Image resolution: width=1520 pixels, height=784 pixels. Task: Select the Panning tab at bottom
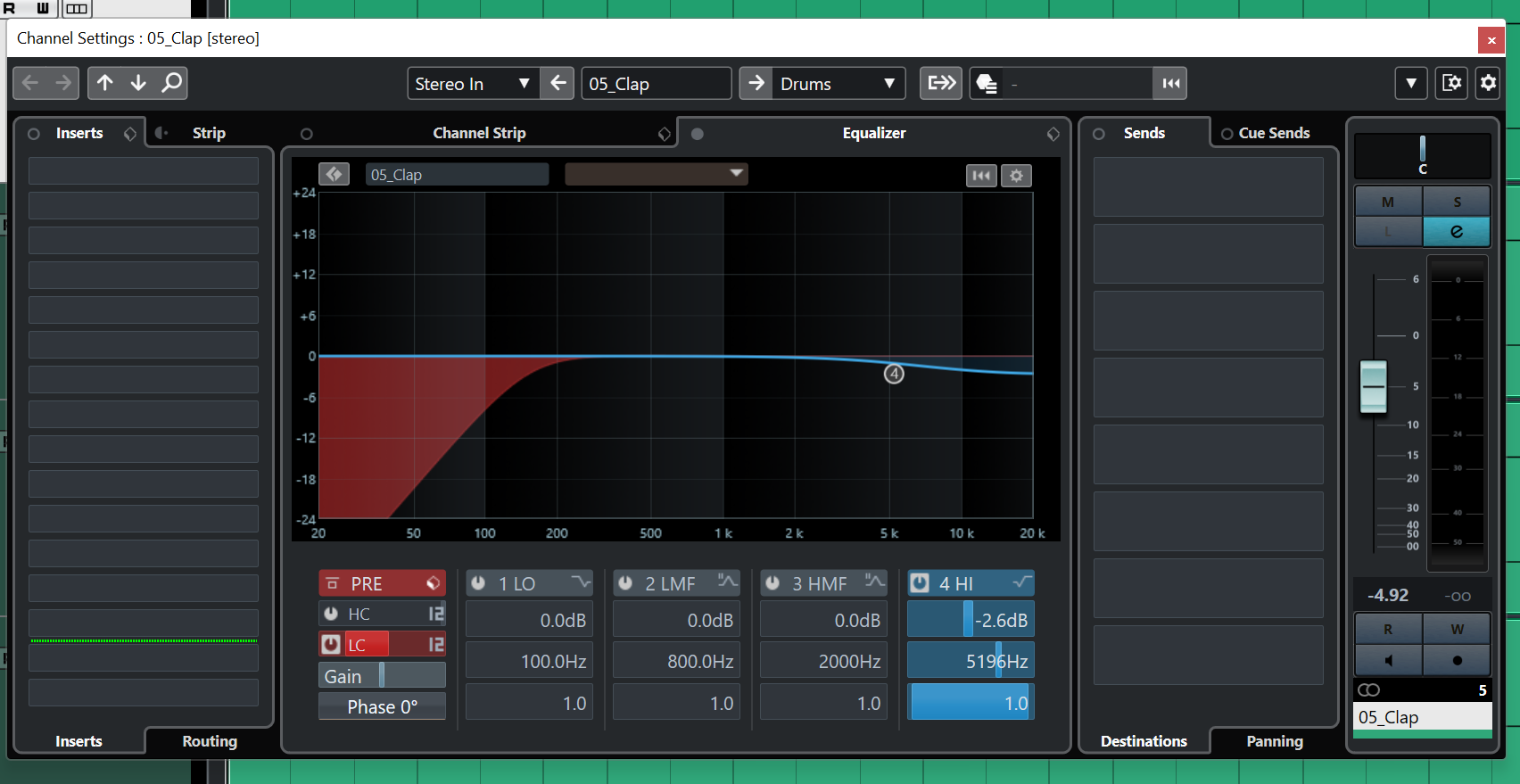coord(1275,741)
